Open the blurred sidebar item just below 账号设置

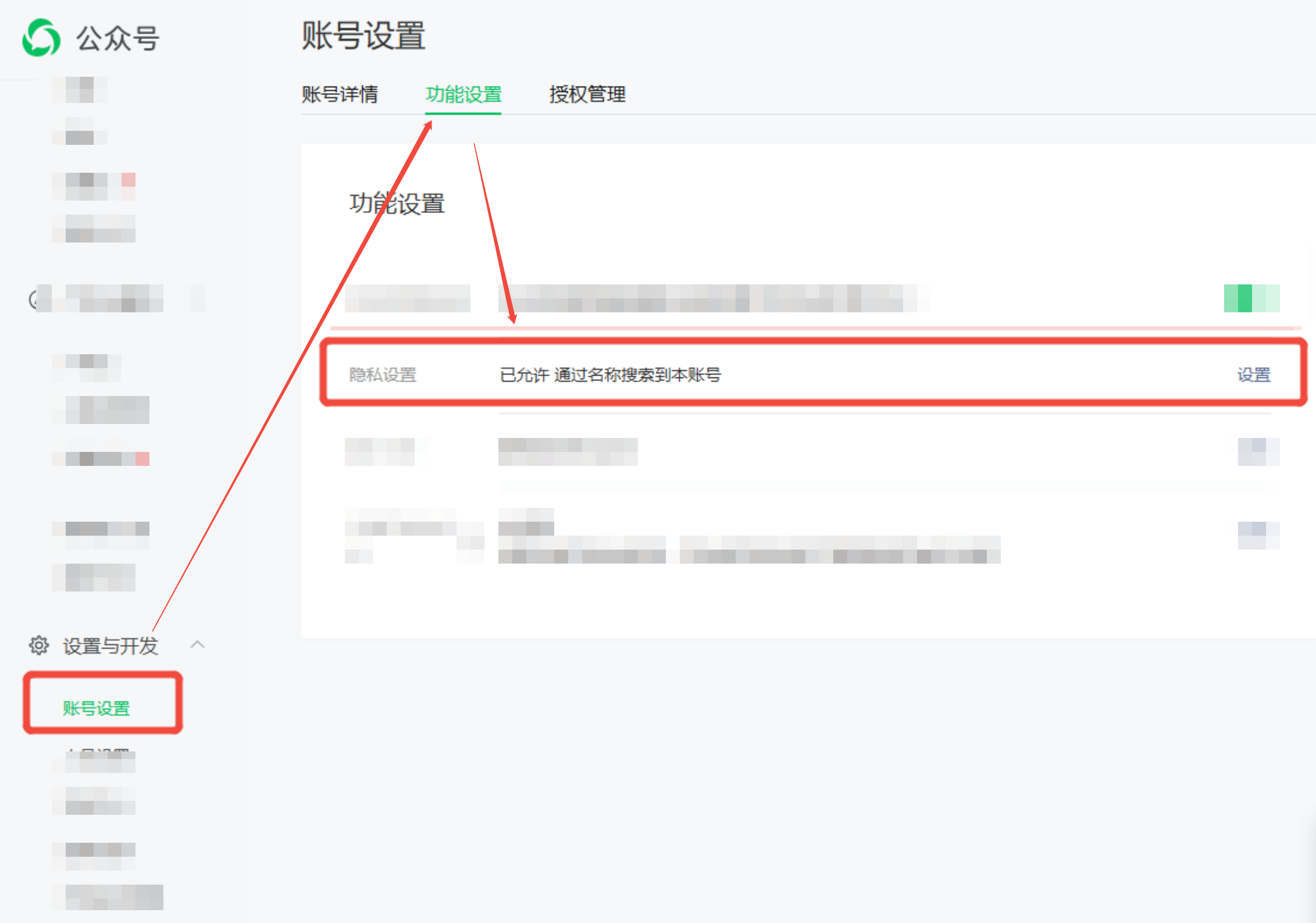(x=99, y=760)
